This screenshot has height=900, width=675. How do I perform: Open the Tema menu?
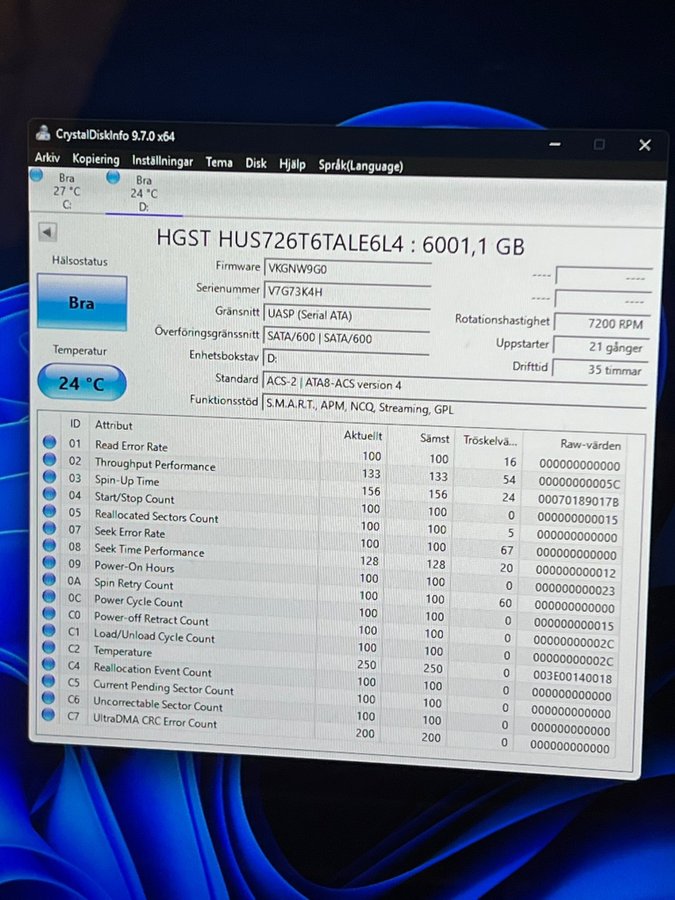[219, 162]
